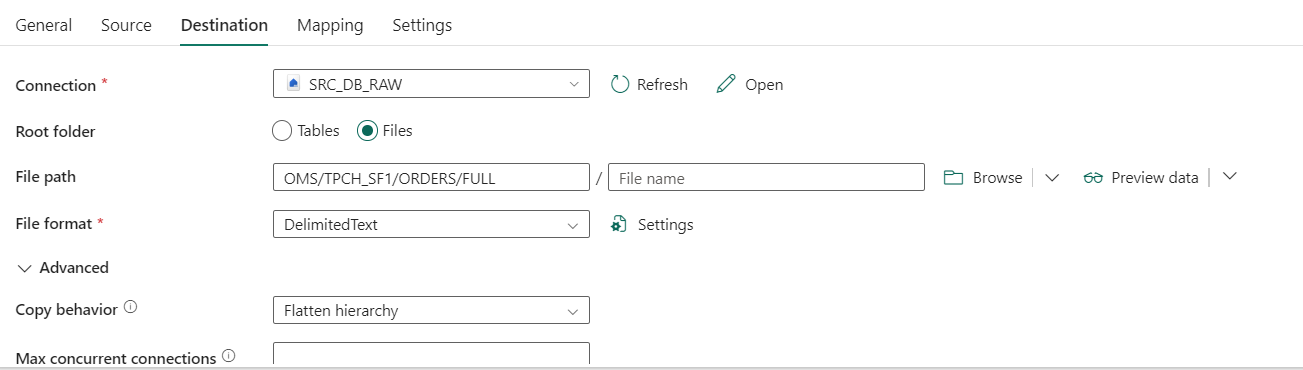Image resolution: width=1303 pixels, height=370 pixels.
Task: Open the Settings tab
Action: tap(422, 25)
